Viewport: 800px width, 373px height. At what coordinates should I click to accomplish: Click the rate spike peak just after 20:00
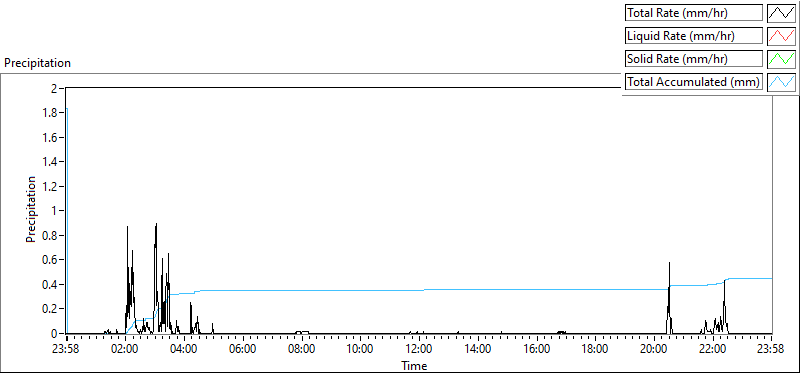[x=669, y=263]
